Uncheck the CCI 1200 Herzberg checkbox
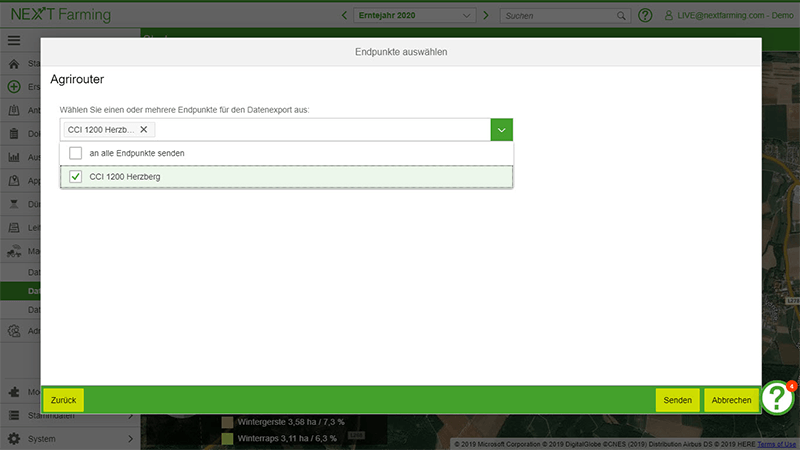Viewport: 800px width, 450px height. 76,177
